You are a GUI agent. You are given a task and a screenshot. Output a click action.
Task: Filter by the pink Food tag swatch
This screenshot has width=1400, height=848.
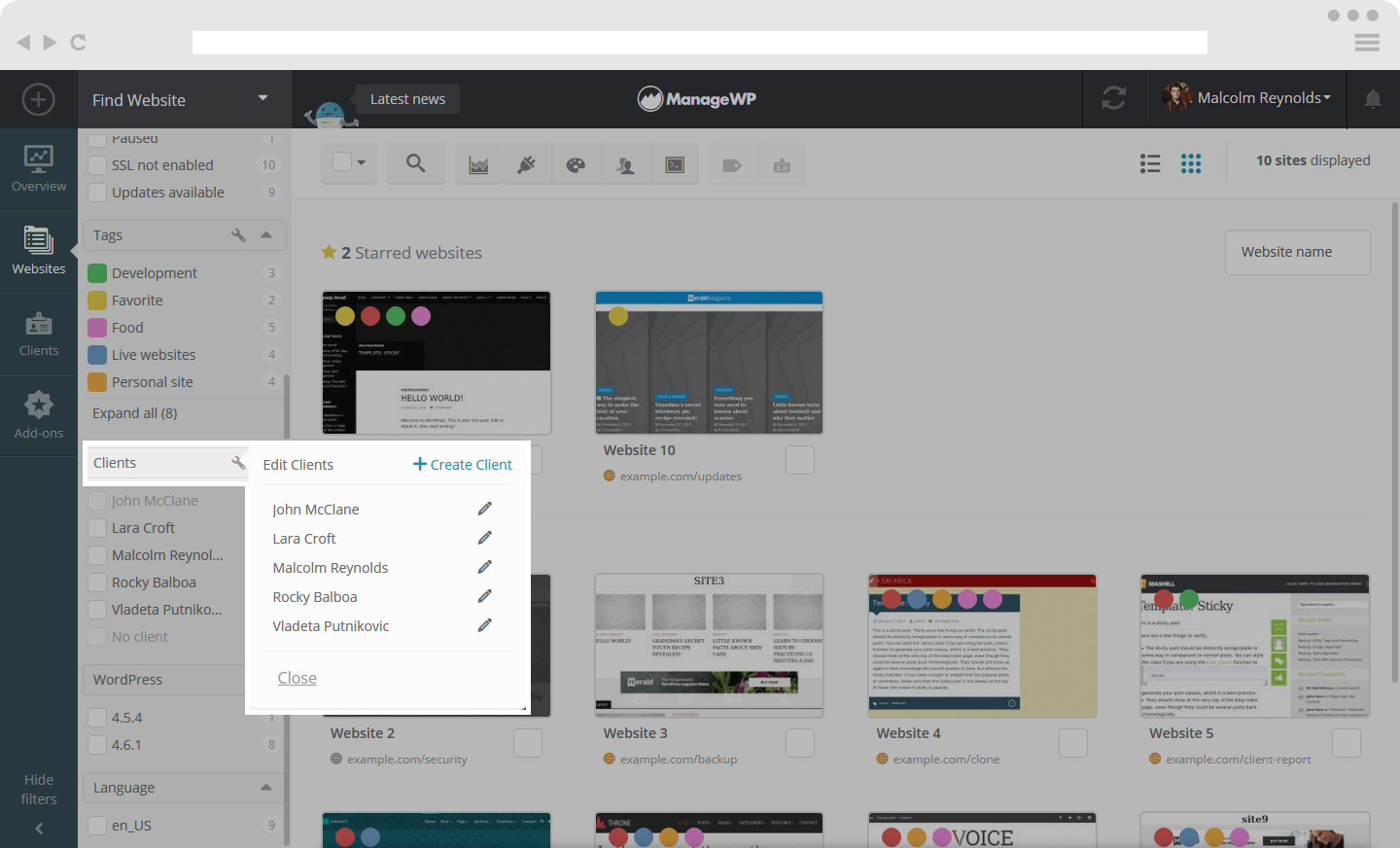click(97, 328)
